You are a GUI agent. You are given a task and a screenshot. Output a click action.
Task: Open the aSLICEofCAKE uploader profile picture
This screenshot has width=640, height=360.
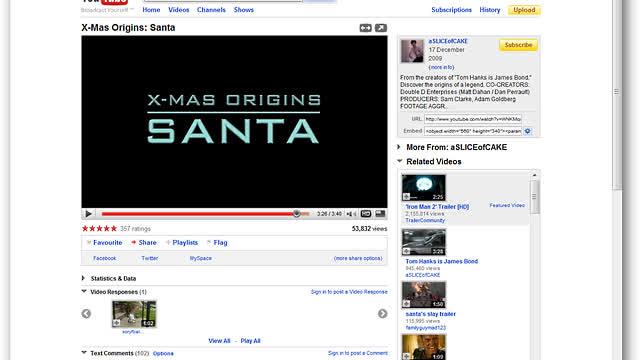[x=412, y=51]
